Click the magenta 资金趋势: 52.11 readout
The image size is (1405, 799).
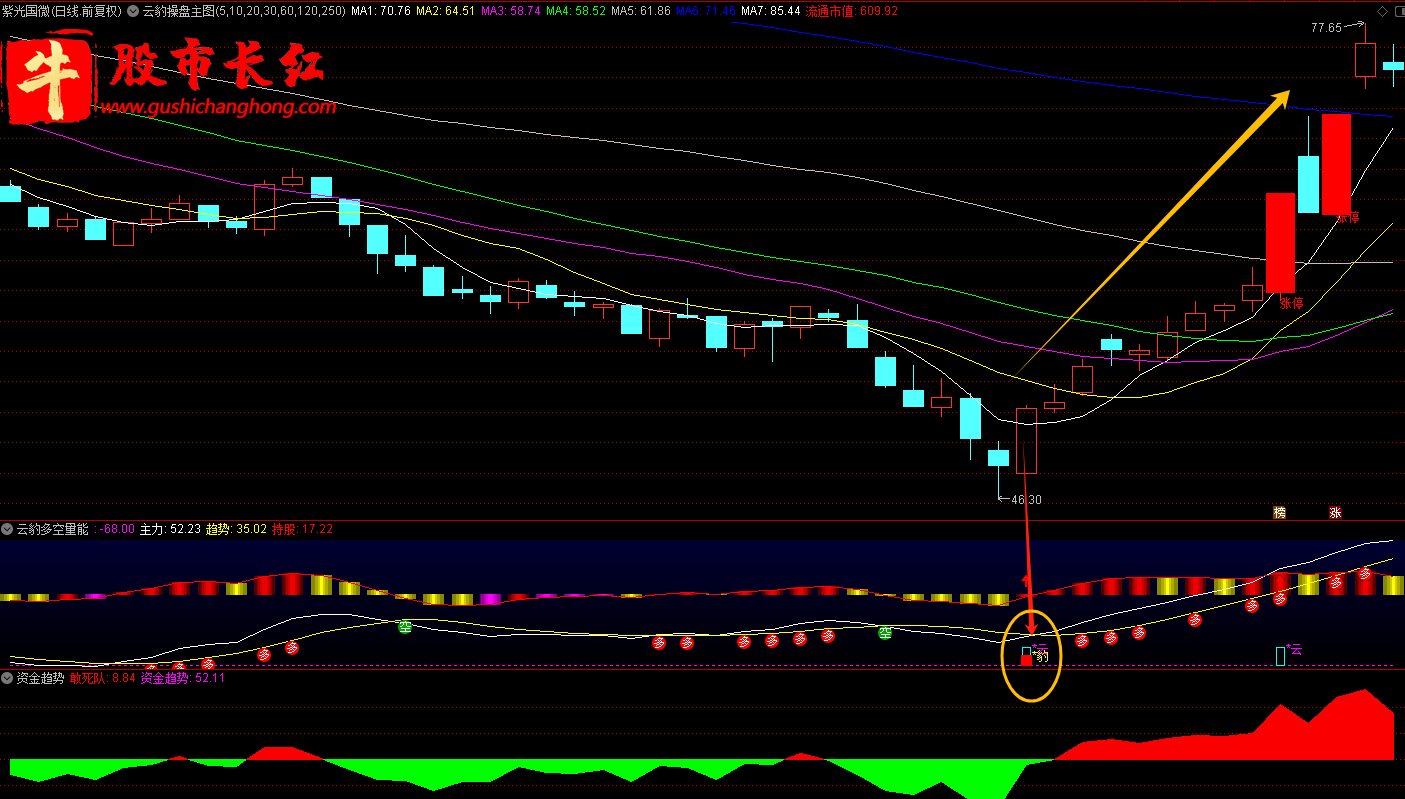point(183,678)
